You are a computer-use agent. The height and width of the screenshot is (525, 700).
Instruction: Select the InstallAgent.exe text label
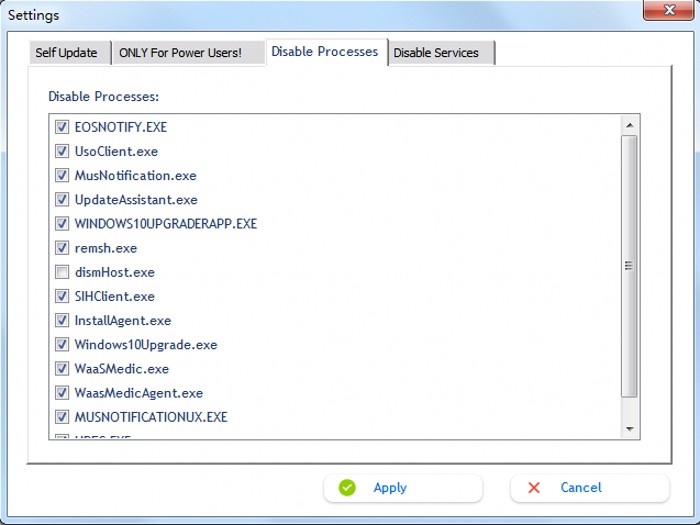(123, 320)
